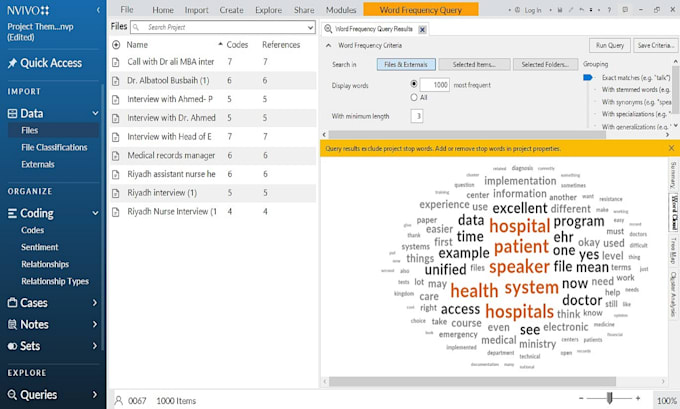Screen dimensions: 680x409
Task: Select the All display words radio button
Action: point(414,98)
